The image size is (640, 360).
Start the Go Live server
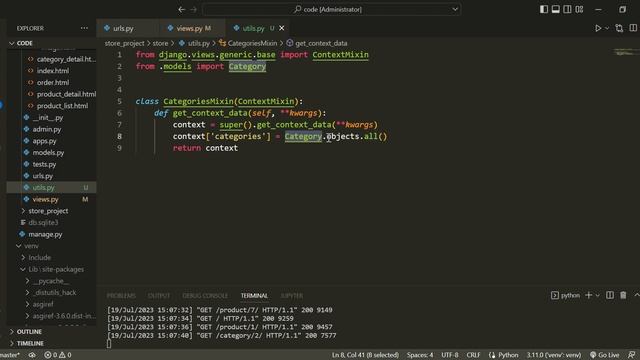pyautogui.click(x=604, y=355)
